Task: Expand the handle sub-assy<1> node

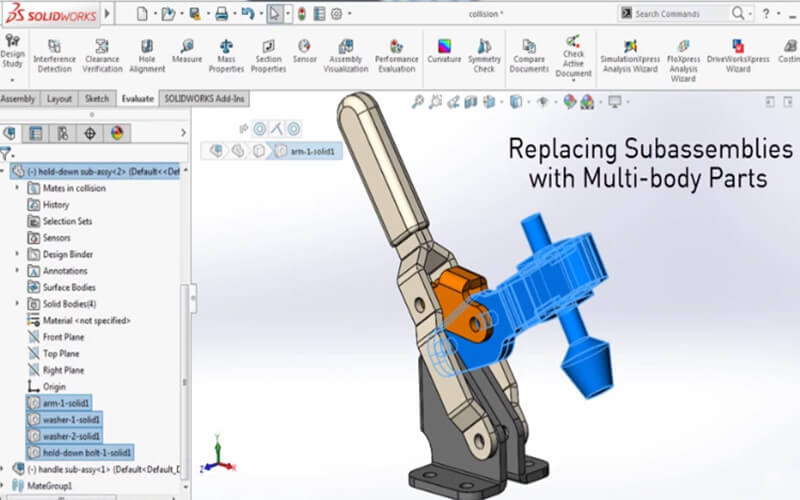Action: pyautogui.click(x=3, y=468)
